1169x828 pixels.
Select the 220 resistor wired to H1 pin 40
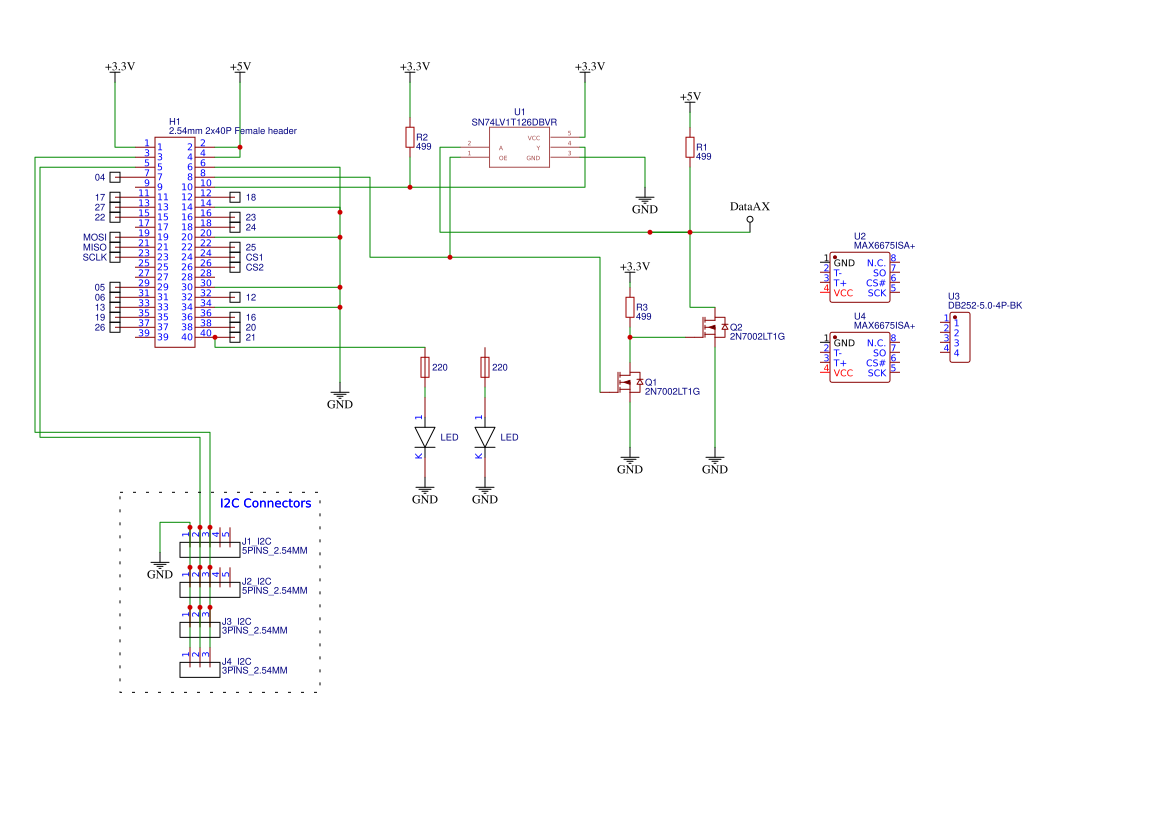pyautogui.click(x=425, y=367)
